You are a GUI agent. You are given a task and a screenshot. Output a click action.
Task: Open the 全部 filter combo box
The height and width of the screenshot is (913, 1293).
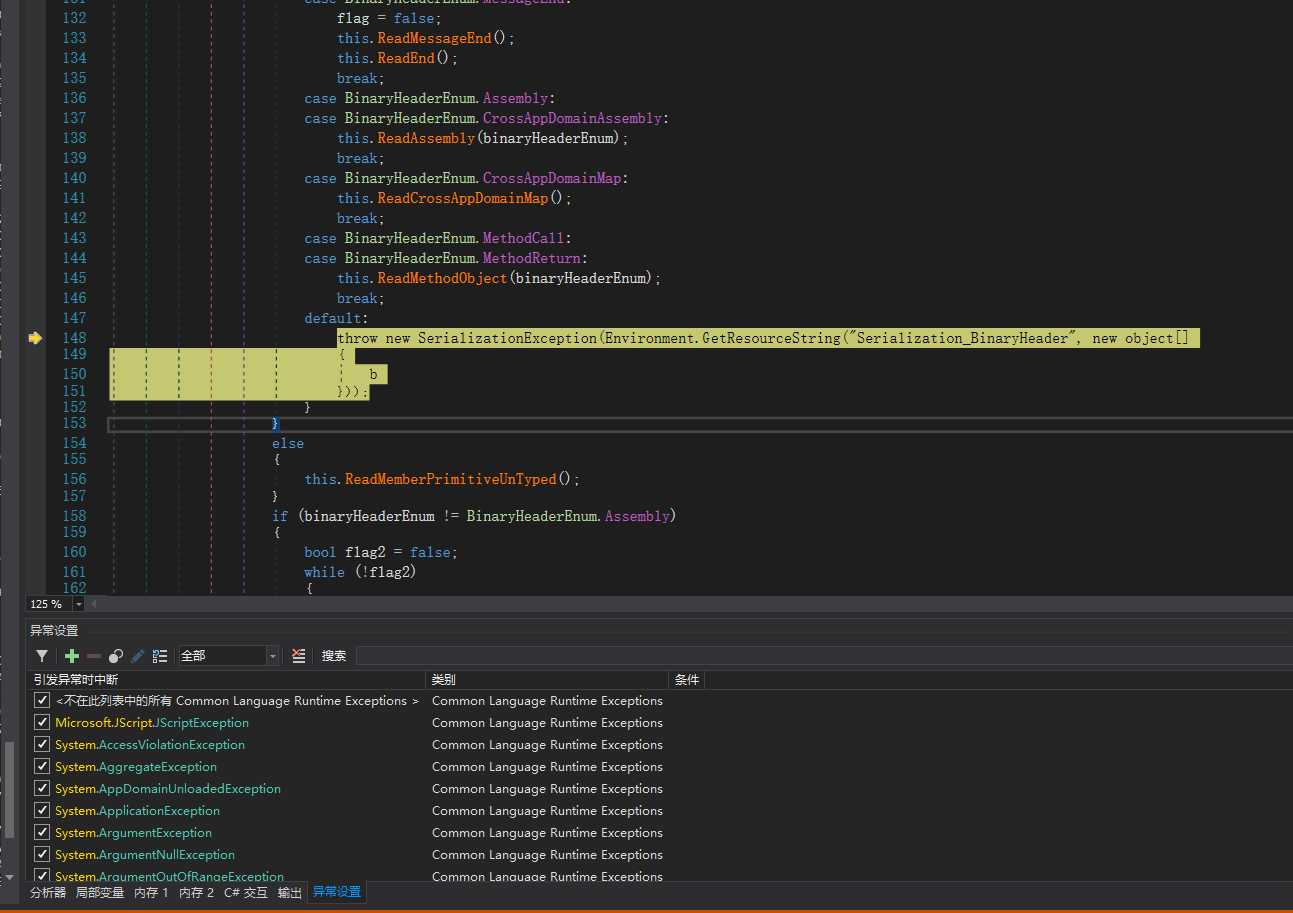click(229, 656)
